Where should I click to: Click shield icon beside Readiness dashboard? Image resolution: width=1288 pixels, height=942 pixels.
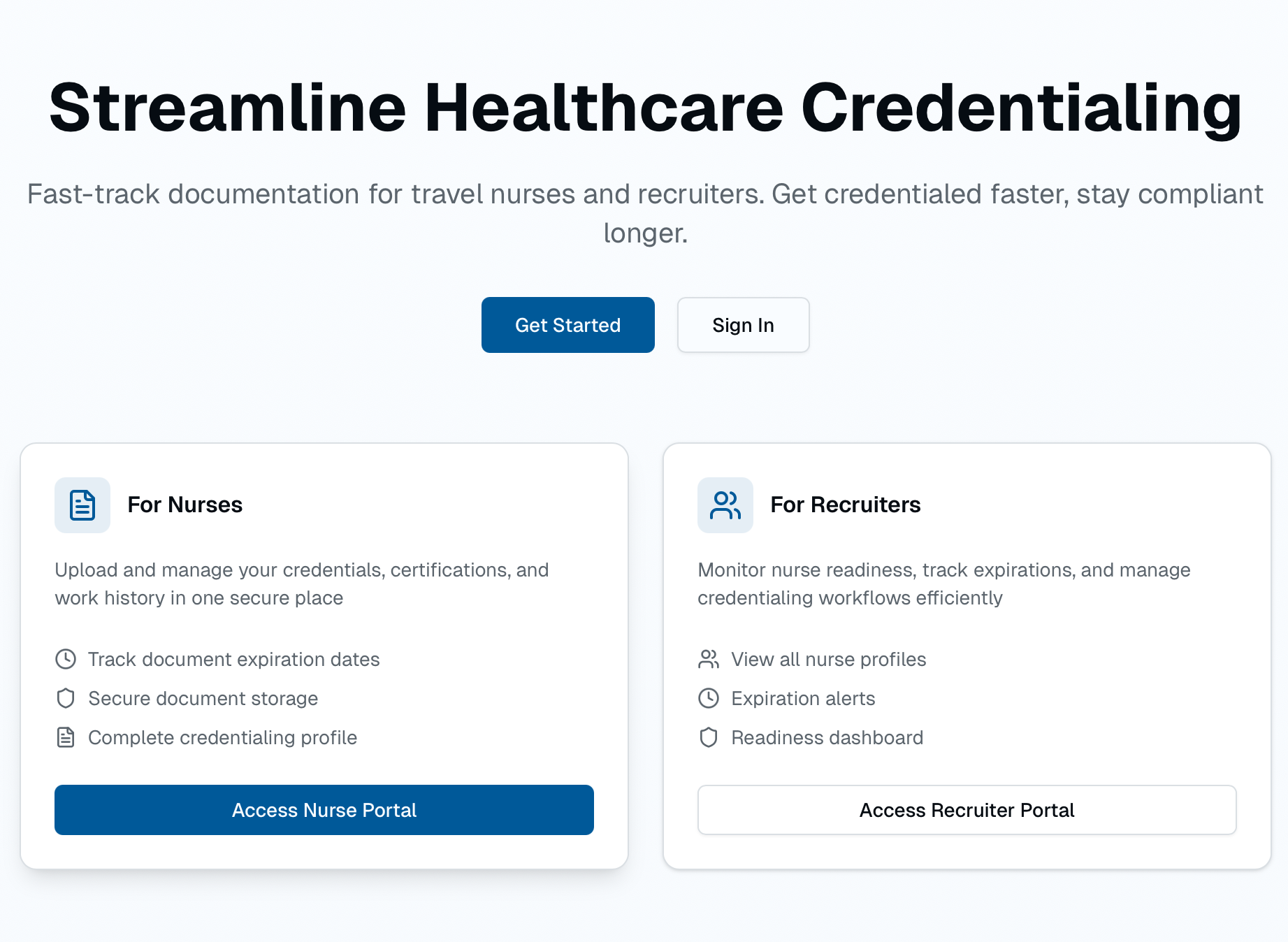click(x=708, y=737)
